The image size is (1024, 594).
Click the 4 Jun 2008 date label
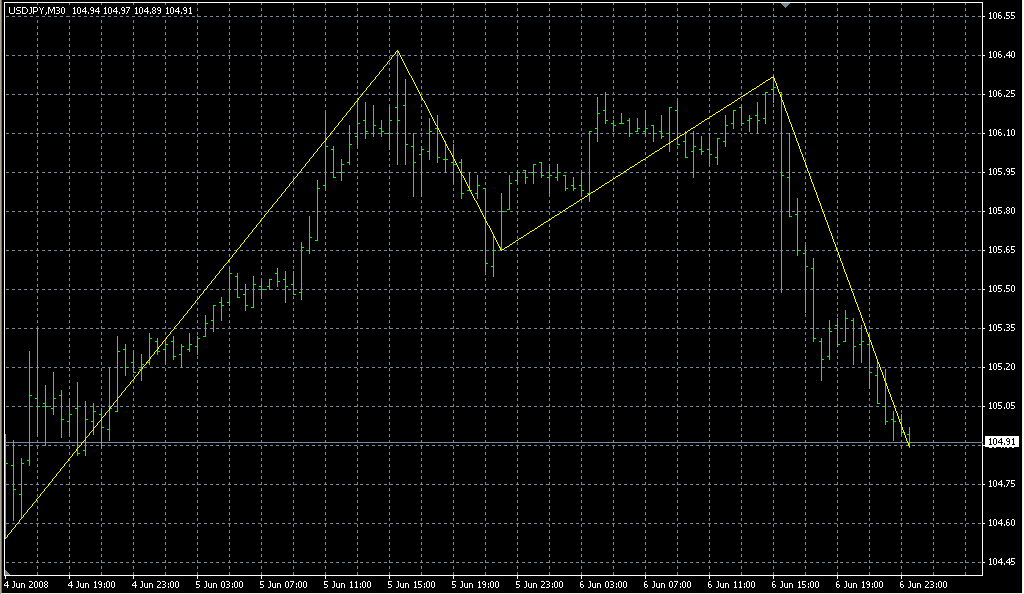click(x=27, y=585)
